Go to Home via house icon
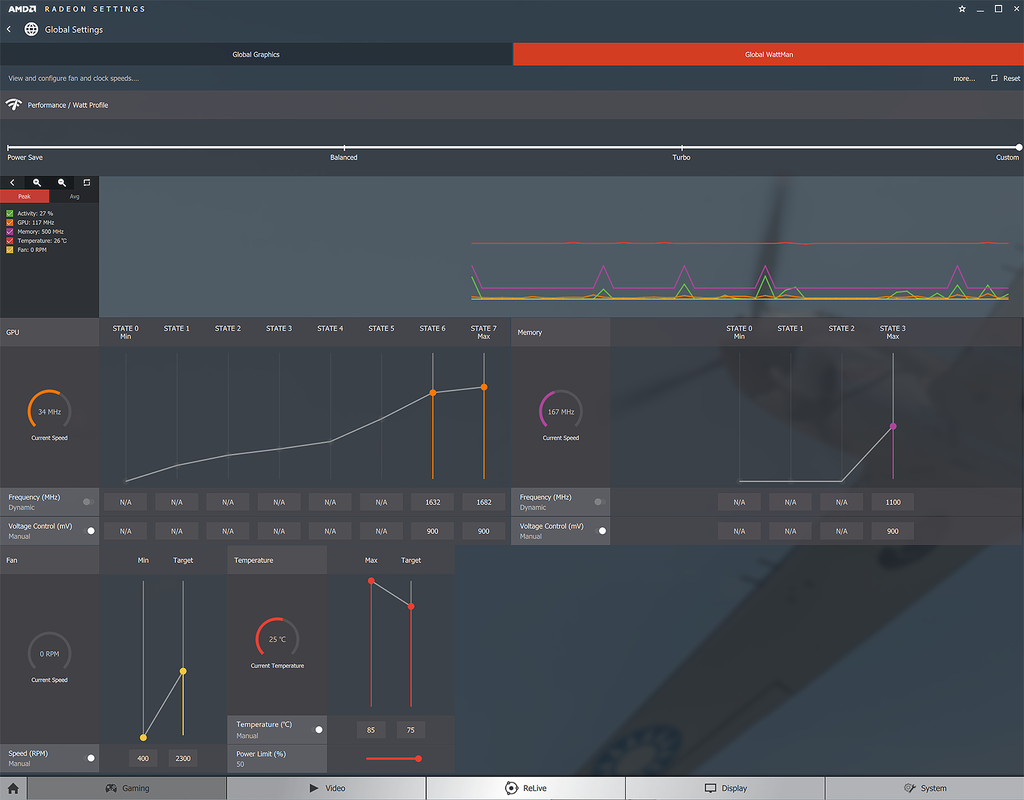 click(x=13, y=788)
